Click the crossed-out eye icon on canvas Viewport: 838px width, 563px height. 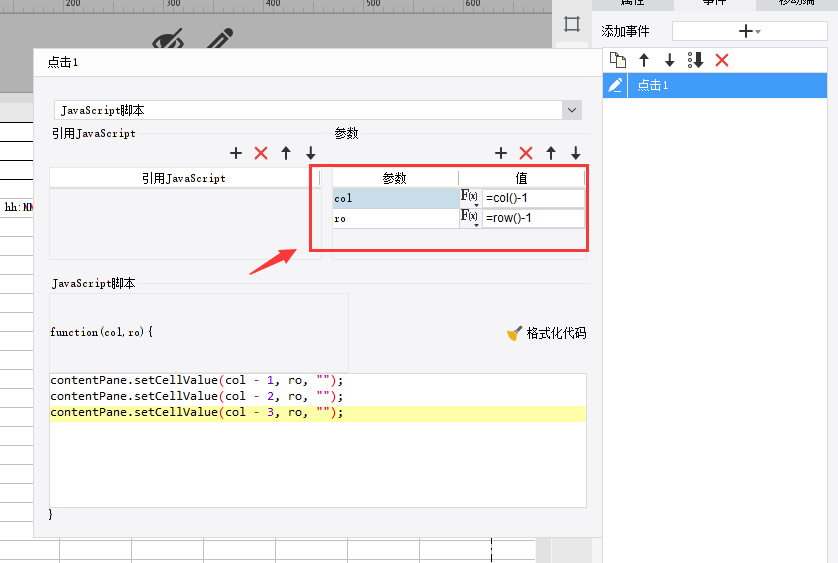pos(168,38)
